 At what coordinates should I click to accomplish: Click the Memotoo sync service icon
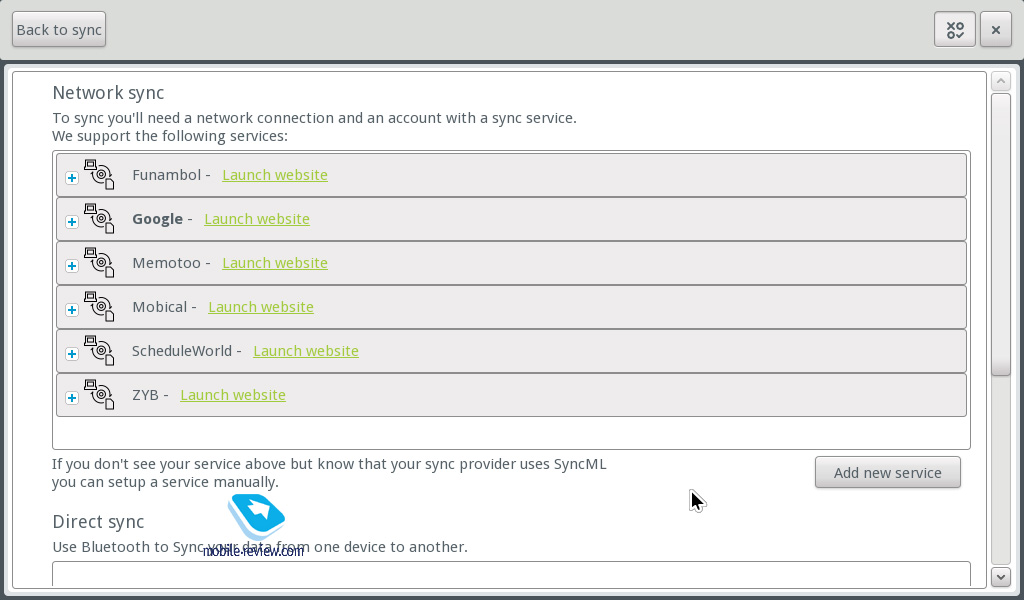tap(99, 262)
